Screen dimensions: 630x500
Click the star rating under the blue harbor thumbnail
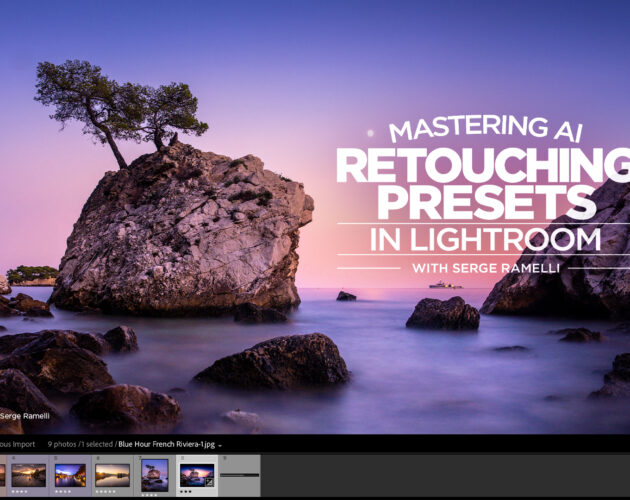tap(65, 492)
